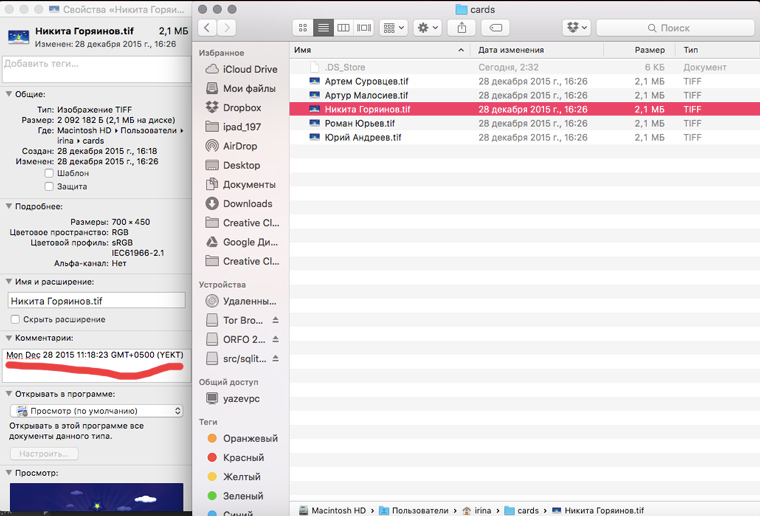
Task: Open AirDrop in the sidebar
Action: [x=231, y=146]
